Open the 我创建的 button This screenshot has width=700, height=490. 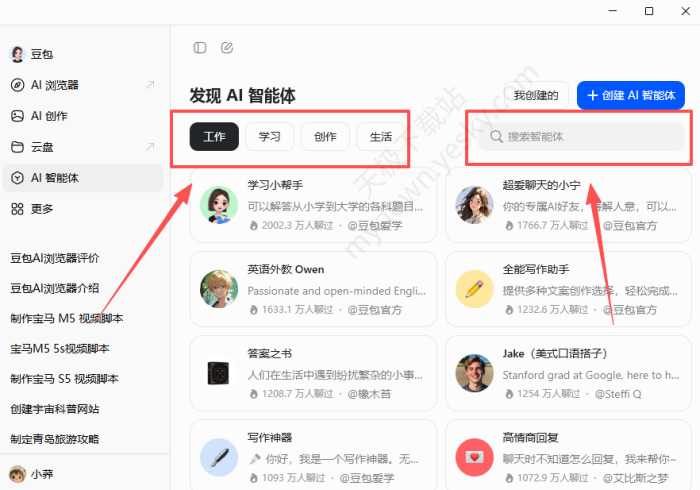(x=536, y=95)
